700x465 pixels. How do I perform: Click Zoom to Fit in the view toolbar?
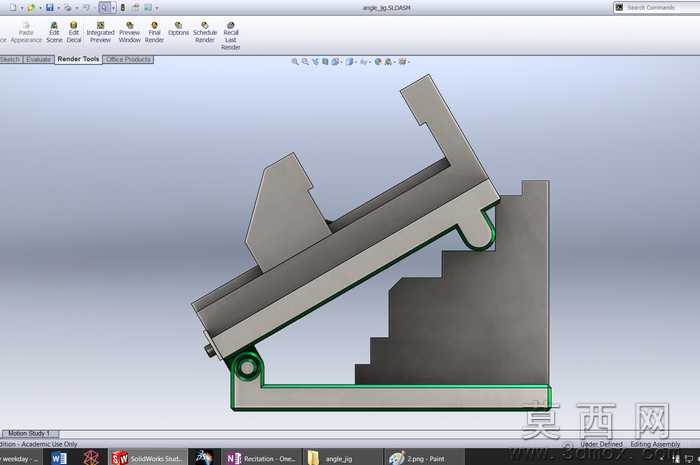pos(295,62)
